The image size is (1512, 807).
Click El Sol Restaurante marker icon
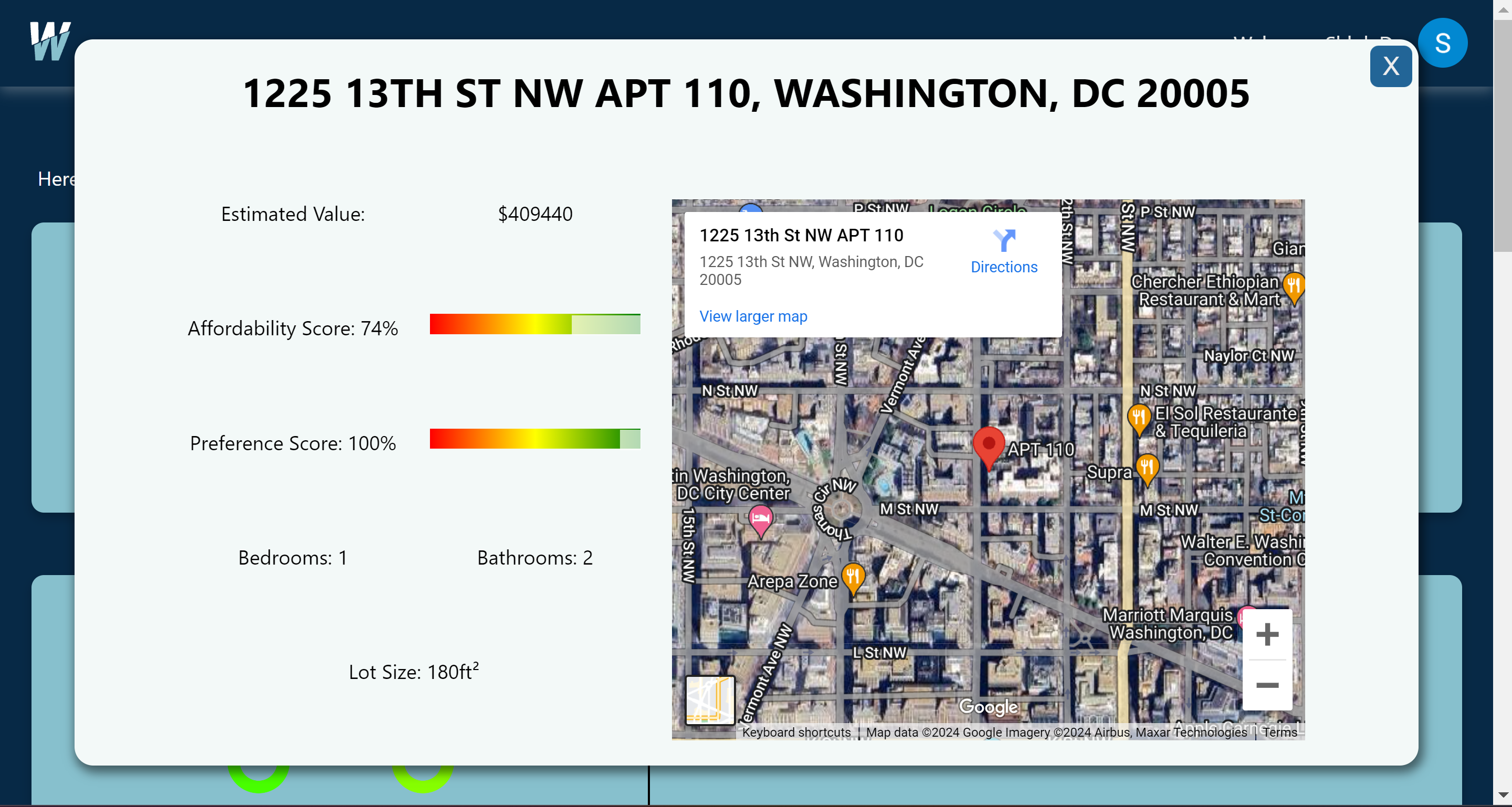coord(1139,418)
